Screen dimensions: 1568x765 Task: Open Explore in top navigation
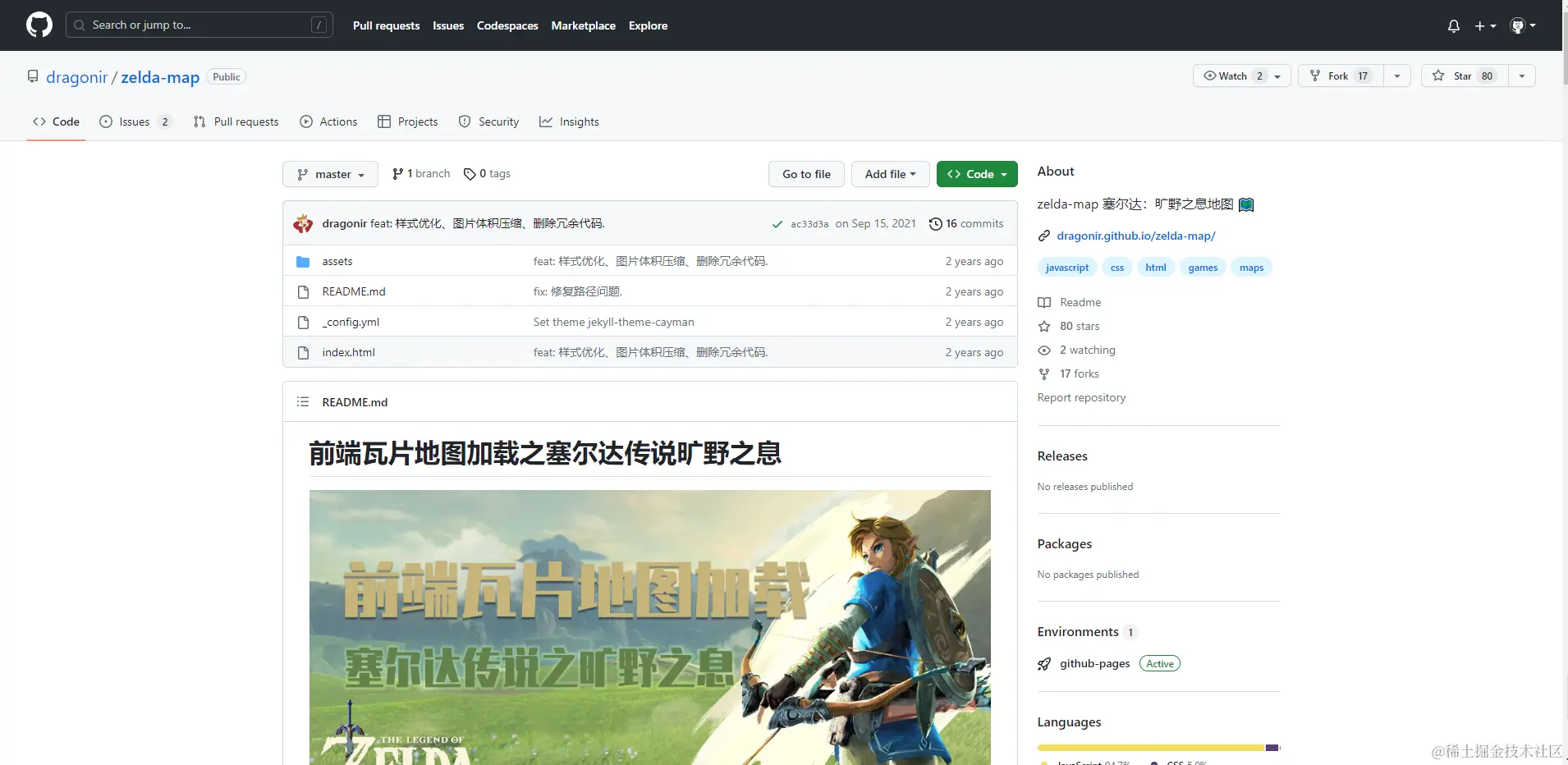point(648,25)
